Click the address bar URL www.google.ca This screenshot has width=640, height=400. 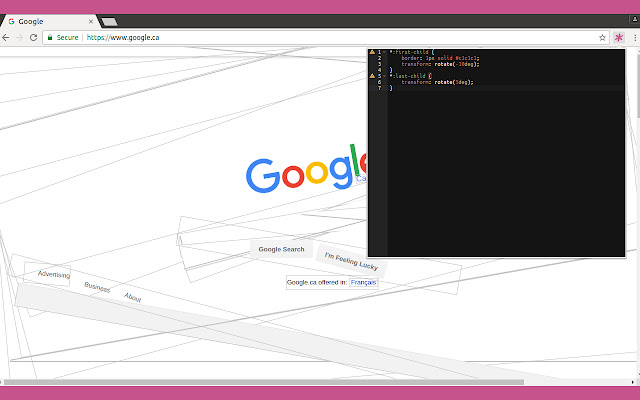123,38
